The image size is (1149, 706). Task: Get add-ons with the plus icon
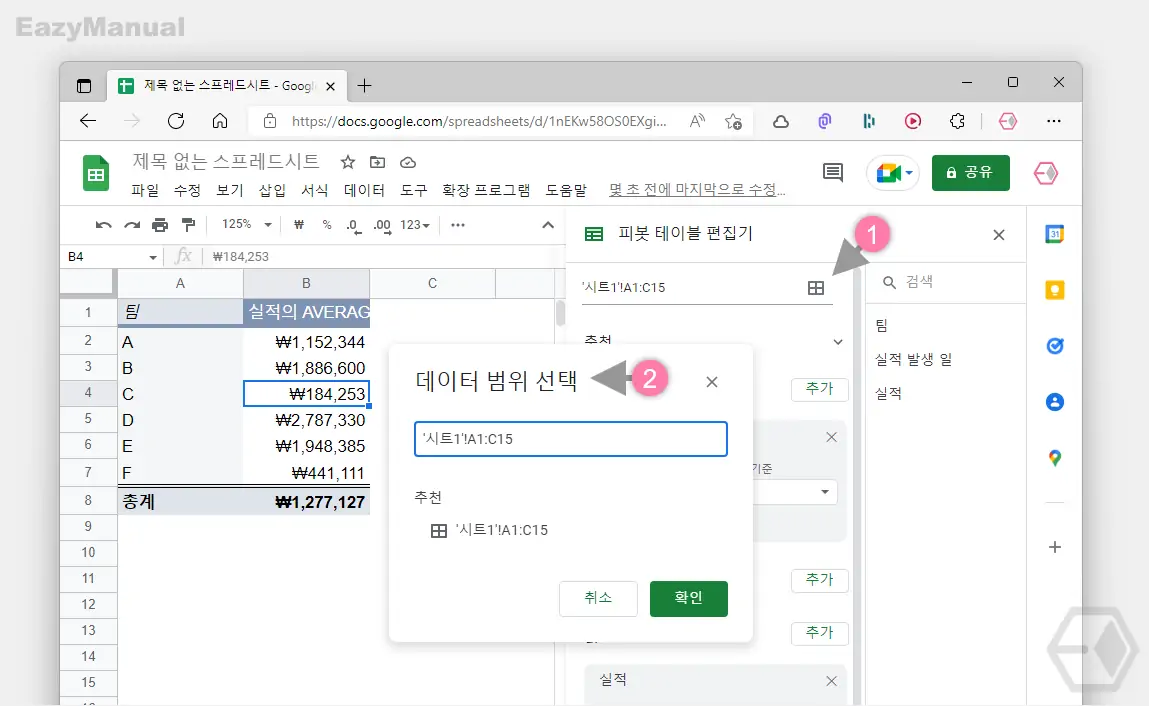pos(1054,547)
